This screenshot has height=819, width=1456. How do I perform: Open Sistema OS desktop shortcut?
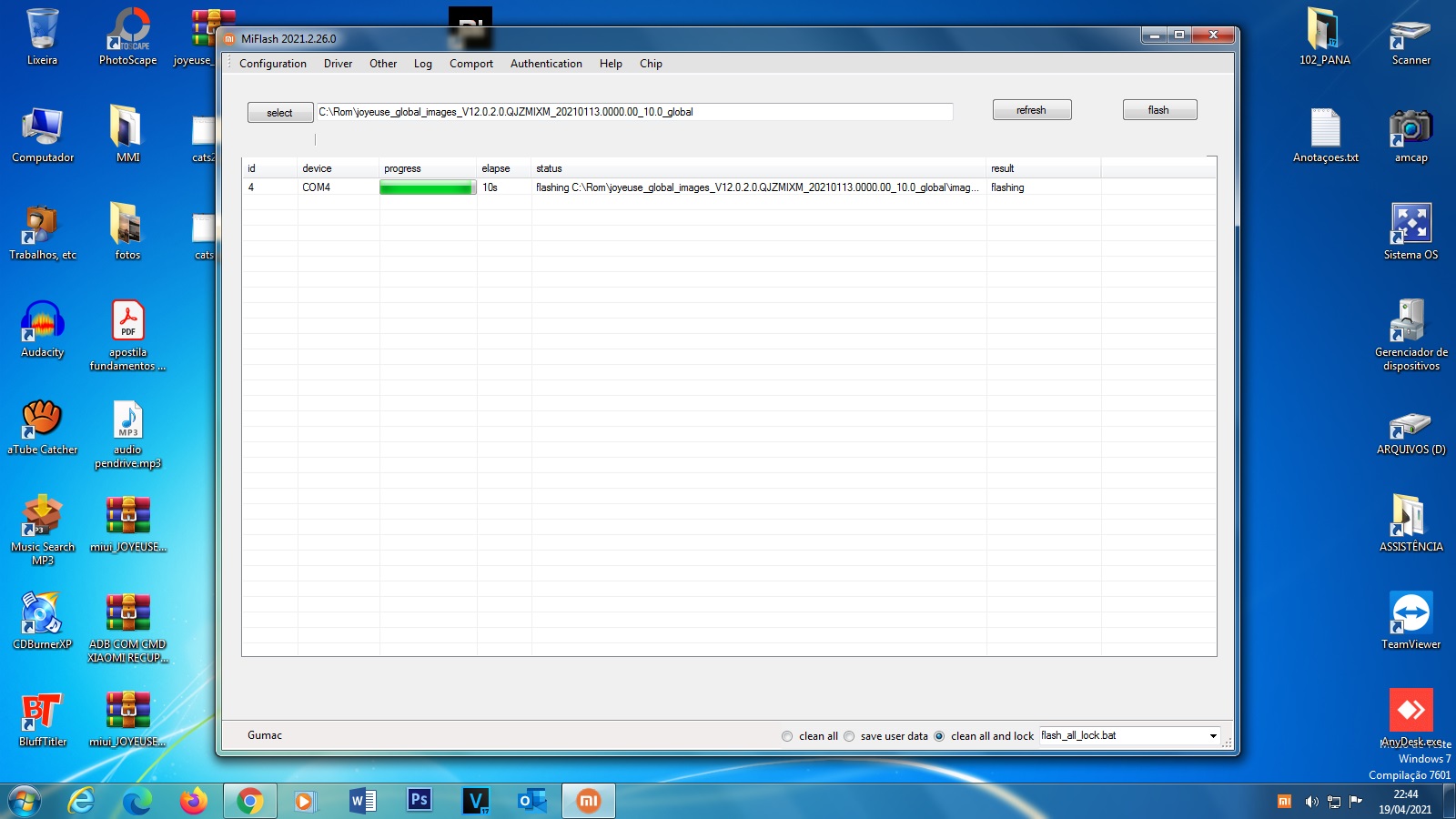[1410, 232]
